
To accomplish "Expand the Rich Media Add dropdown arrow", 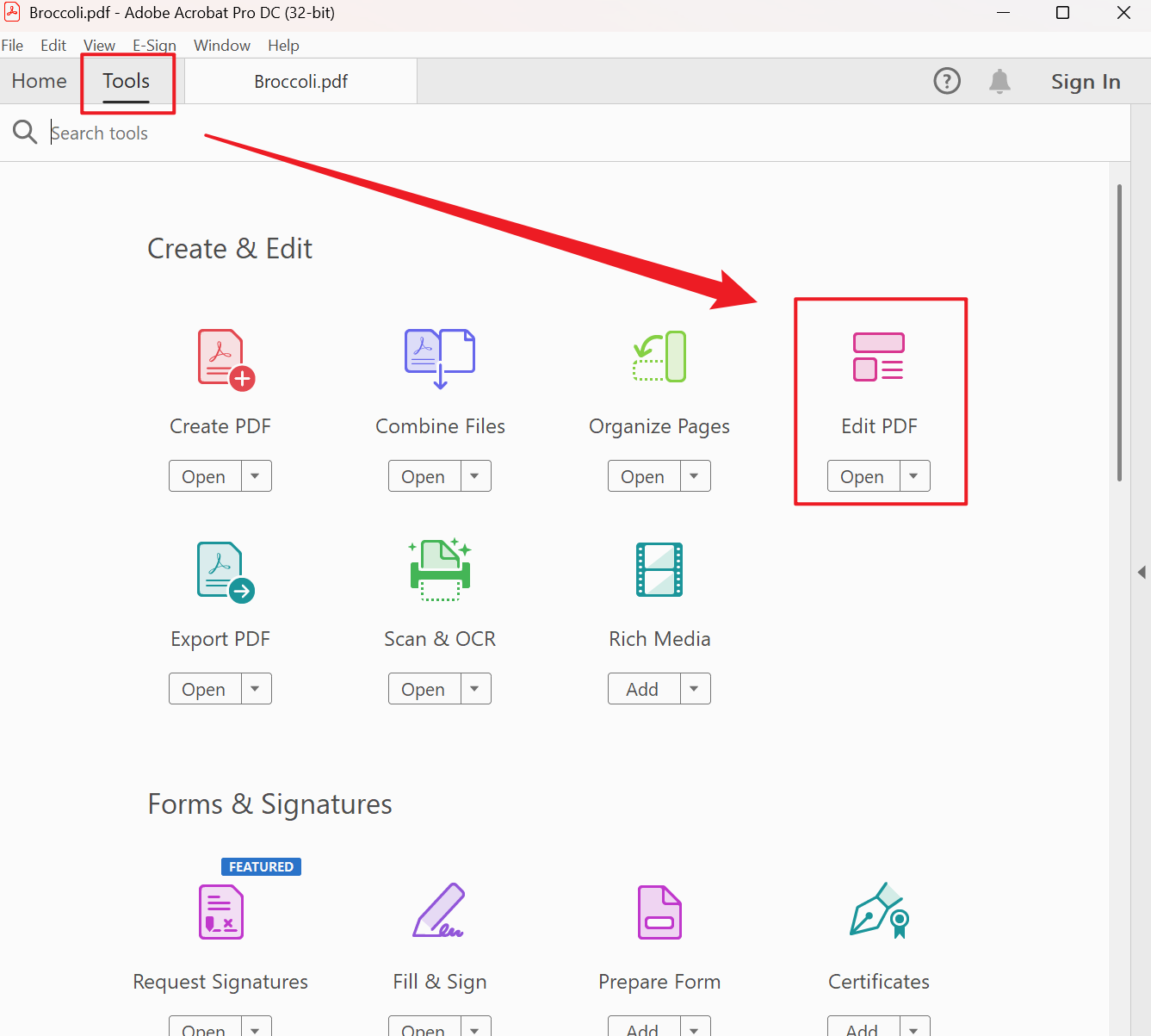I will (695, 689).
